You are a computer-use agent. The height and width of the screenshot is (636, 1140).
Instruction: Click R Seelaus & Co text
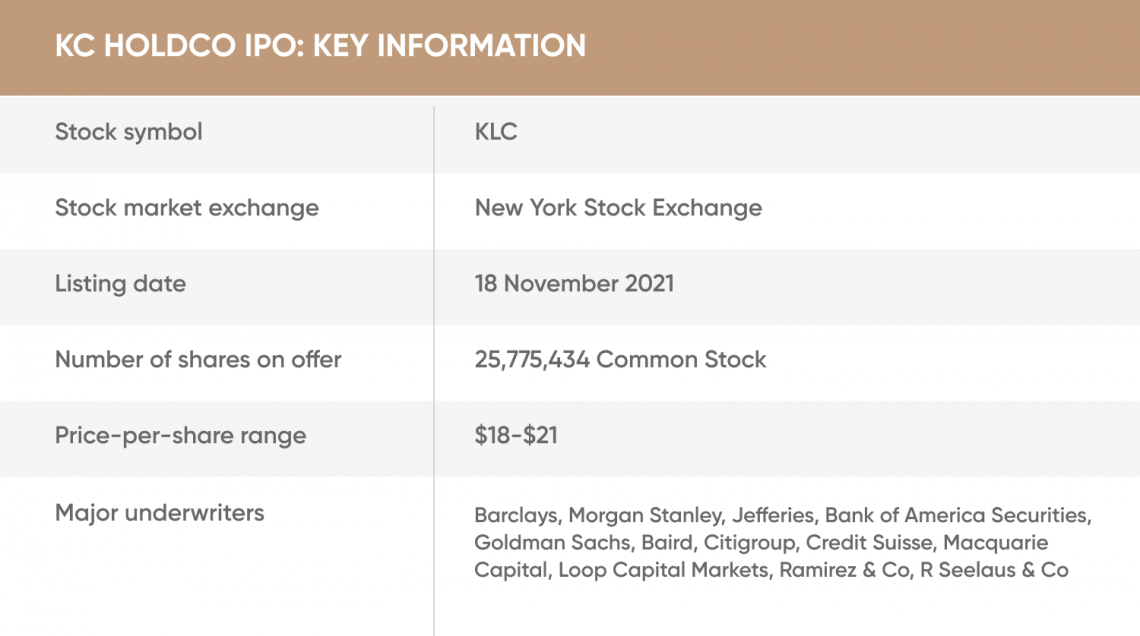point(994,570)
